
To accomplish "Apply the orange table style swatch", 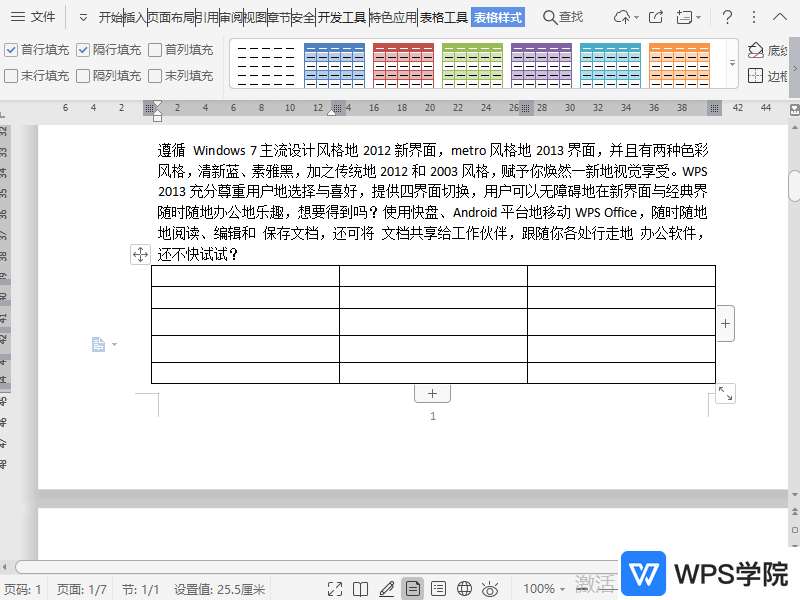I will click(679, 63).
